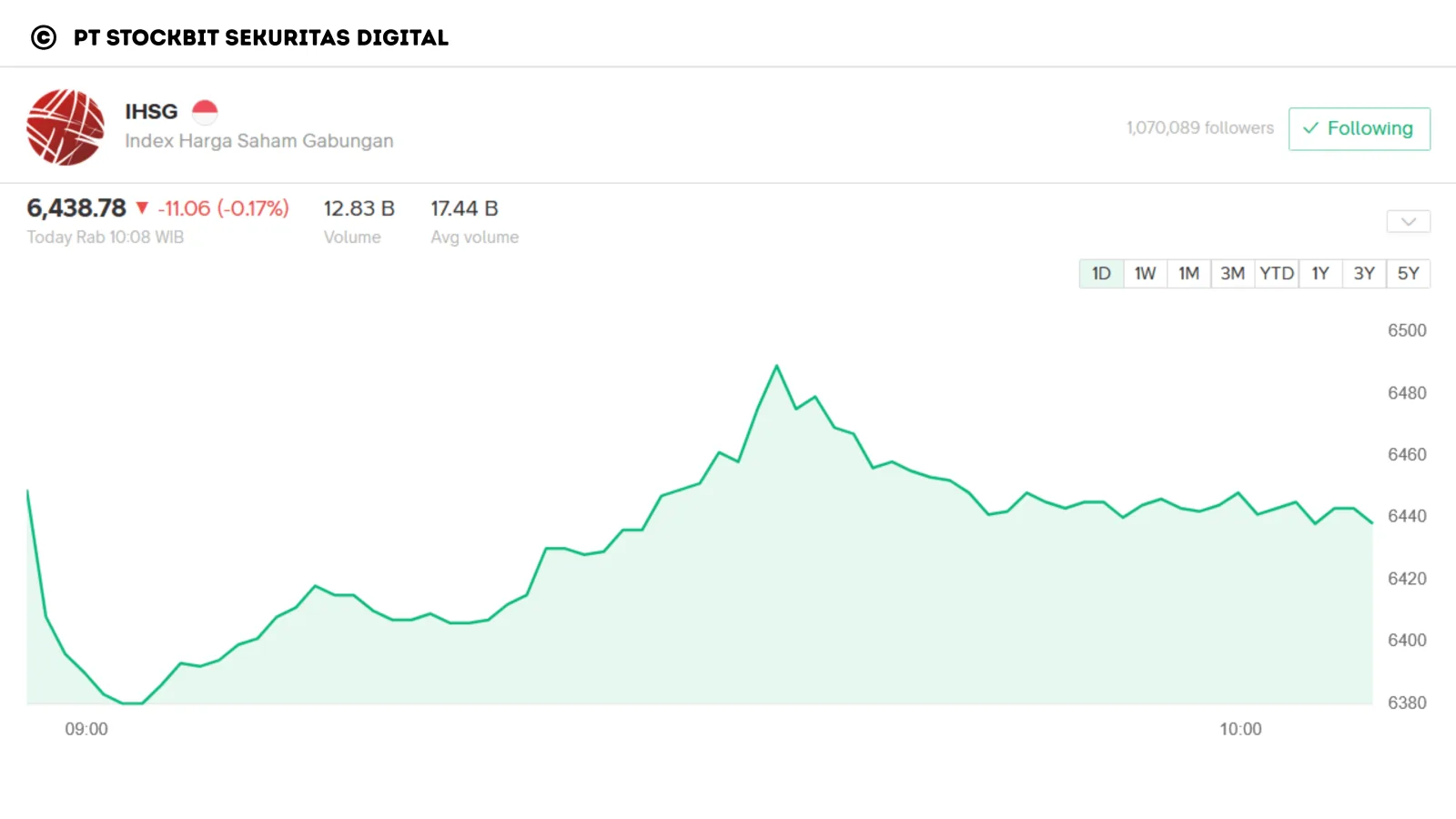
Task: Select the 1D timeframe tab
Action: click(1101, 274)
